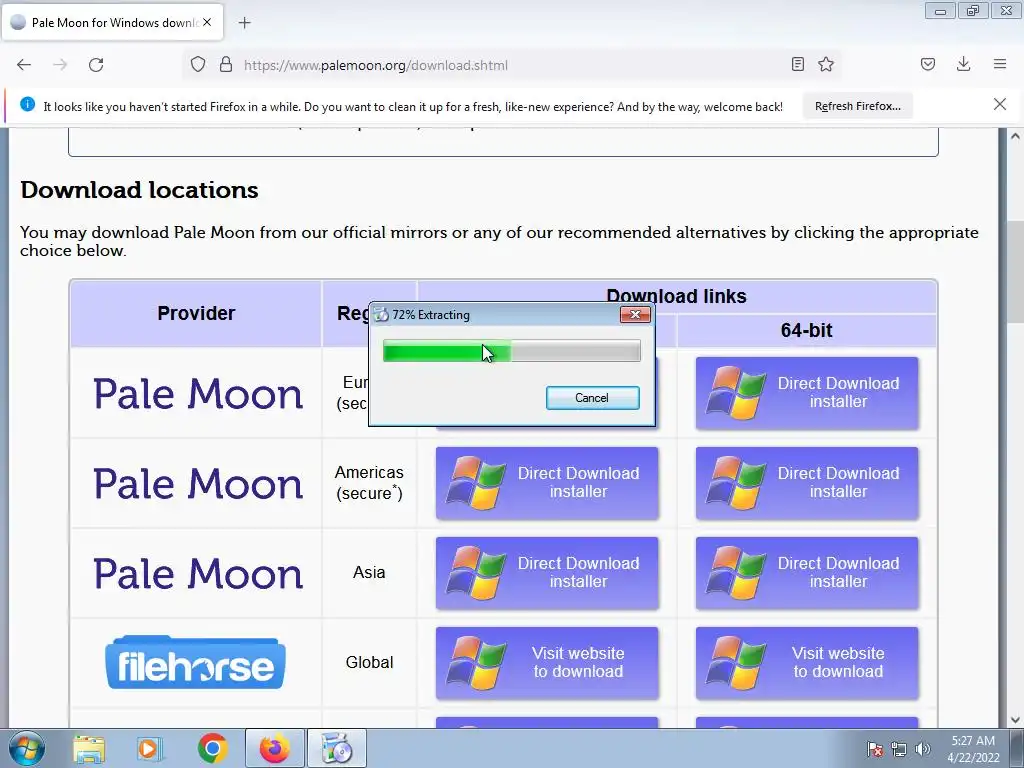Open the Firefox downloads panel

963,64
